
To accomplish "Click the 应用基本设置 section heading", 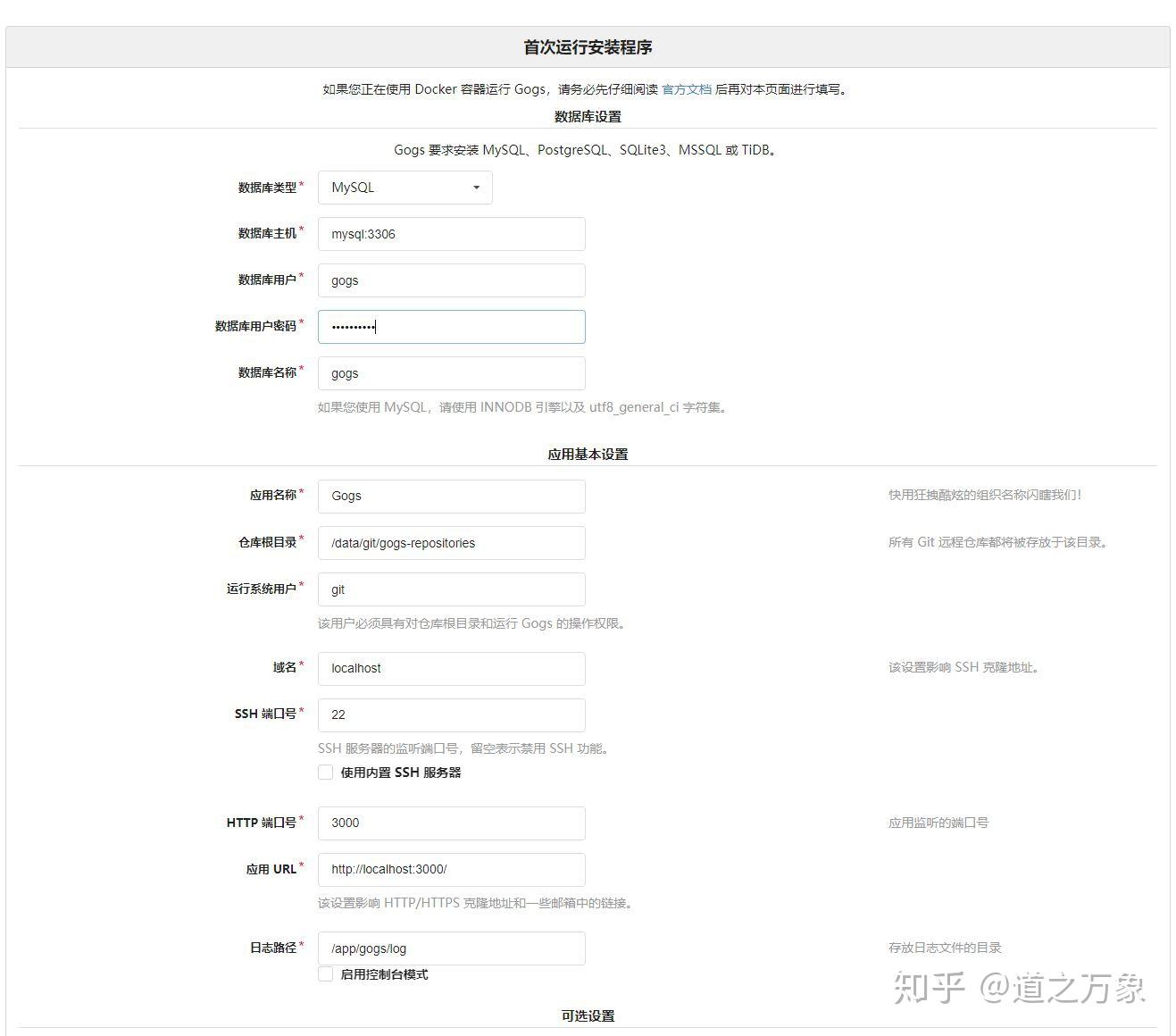I will tap(588, 454).
